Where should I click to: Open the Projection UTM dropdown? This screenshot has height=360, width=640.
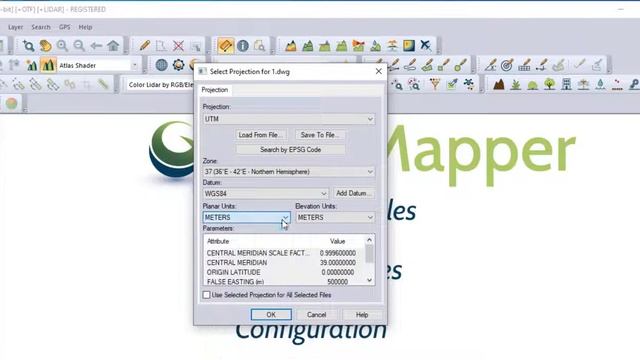289,119
